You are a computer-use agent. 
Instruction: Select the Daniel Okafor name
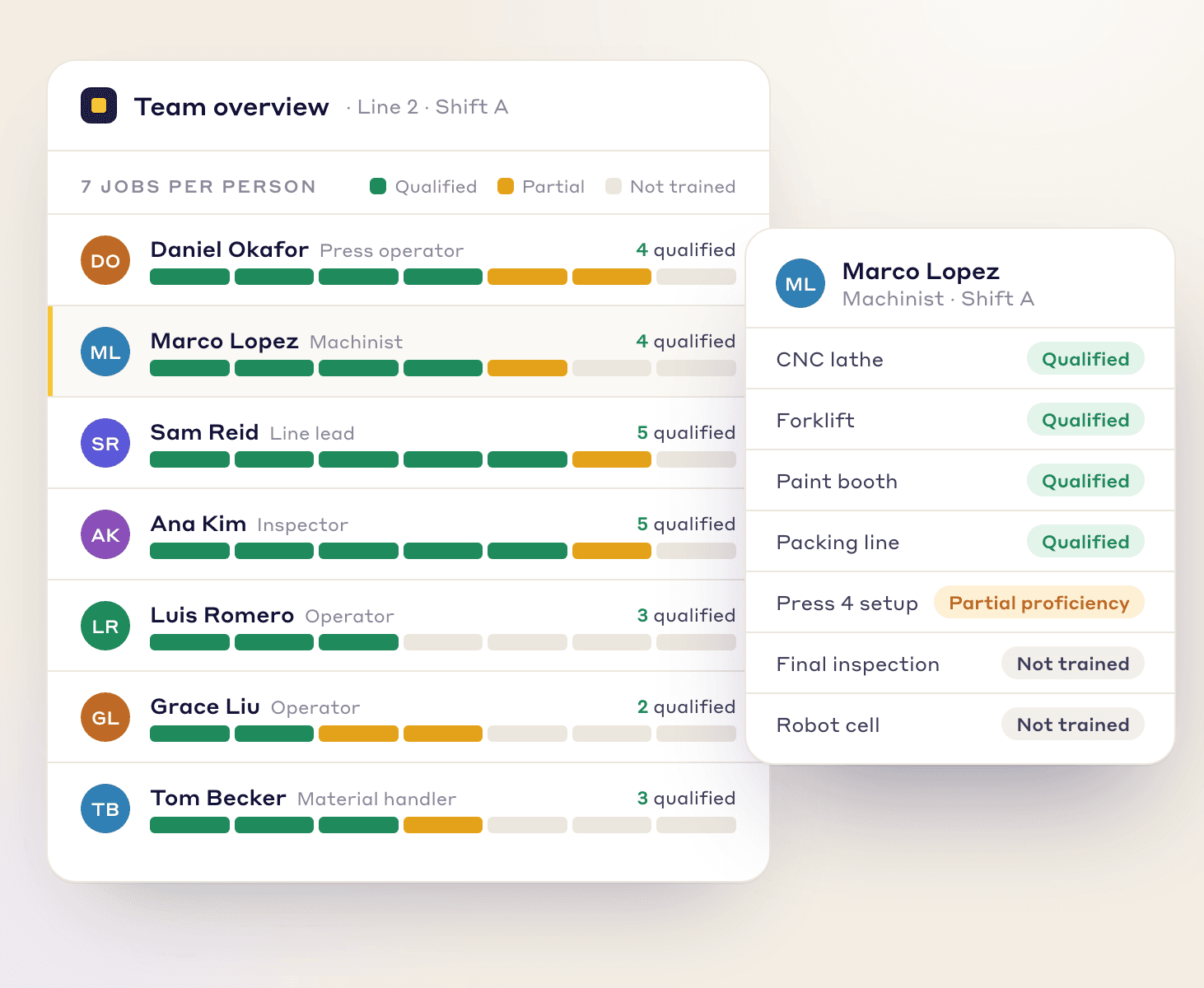click(x=230, y=249)
